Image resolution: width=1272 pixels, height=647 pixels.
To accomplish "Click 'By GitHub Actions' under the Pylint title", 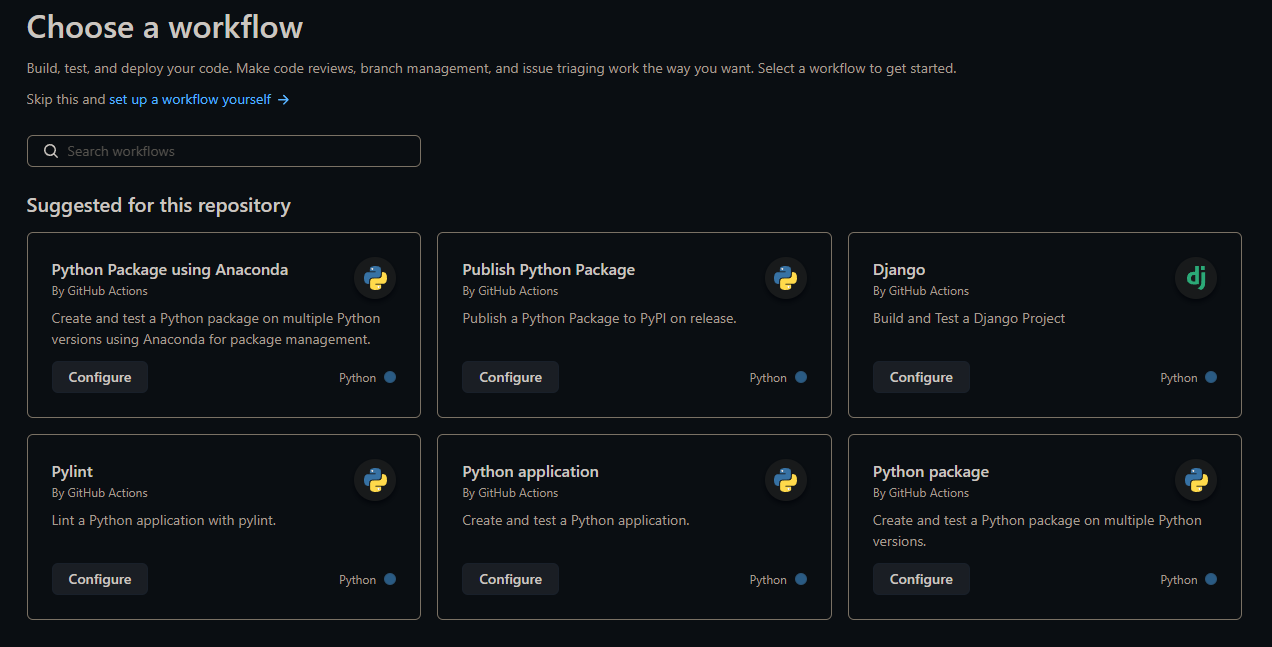I will tap(100, 493).
